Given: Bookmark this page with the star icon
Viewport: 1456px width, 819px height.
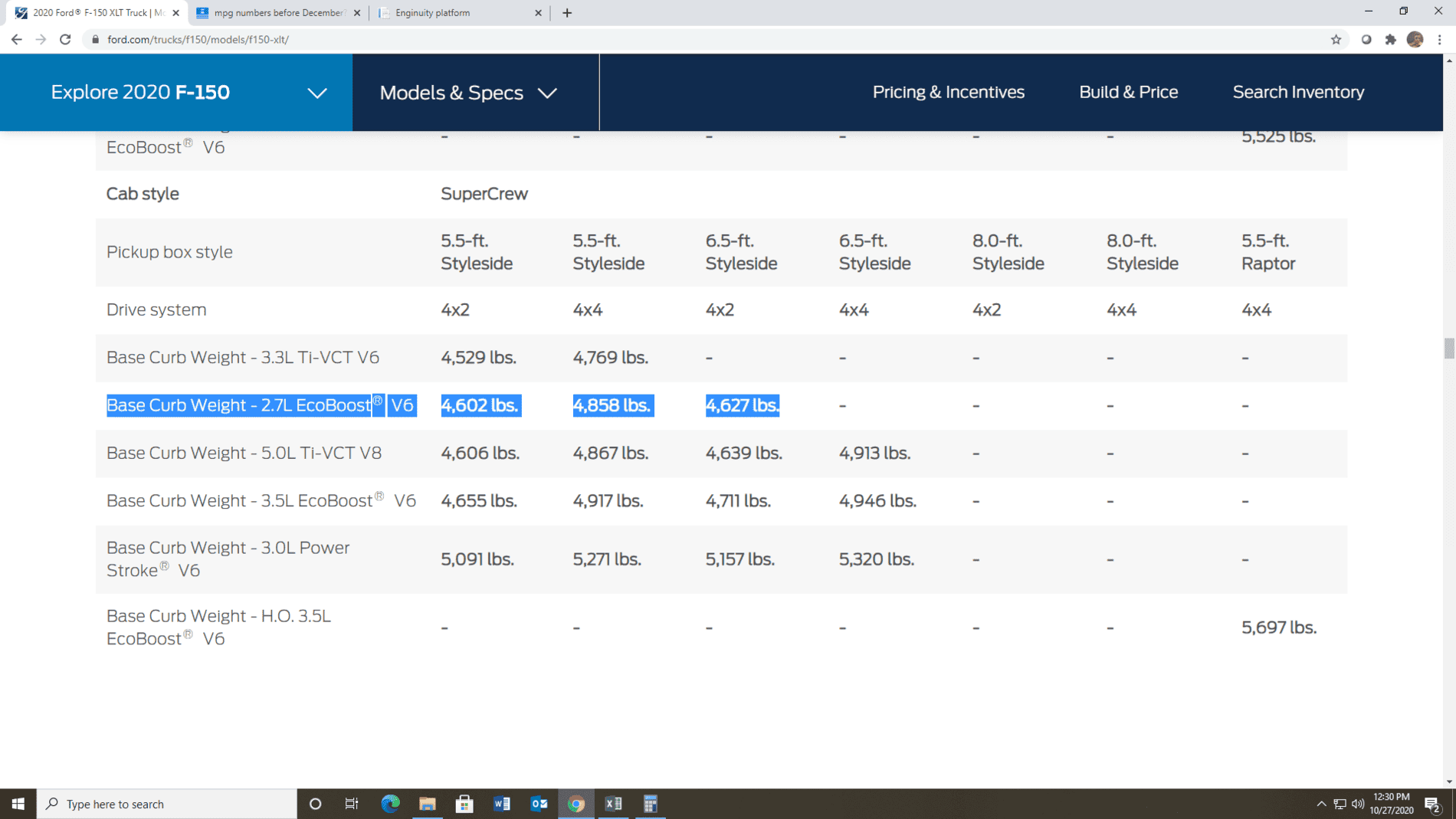Looking at the screenshot, I should [x=1336, y=39].
